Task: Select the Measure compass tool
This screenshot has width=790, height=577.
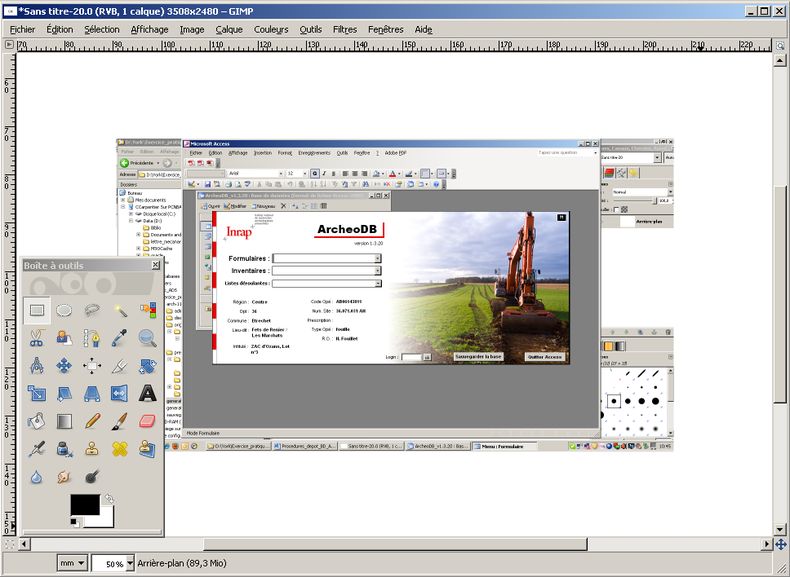Action: pos(37,366)
